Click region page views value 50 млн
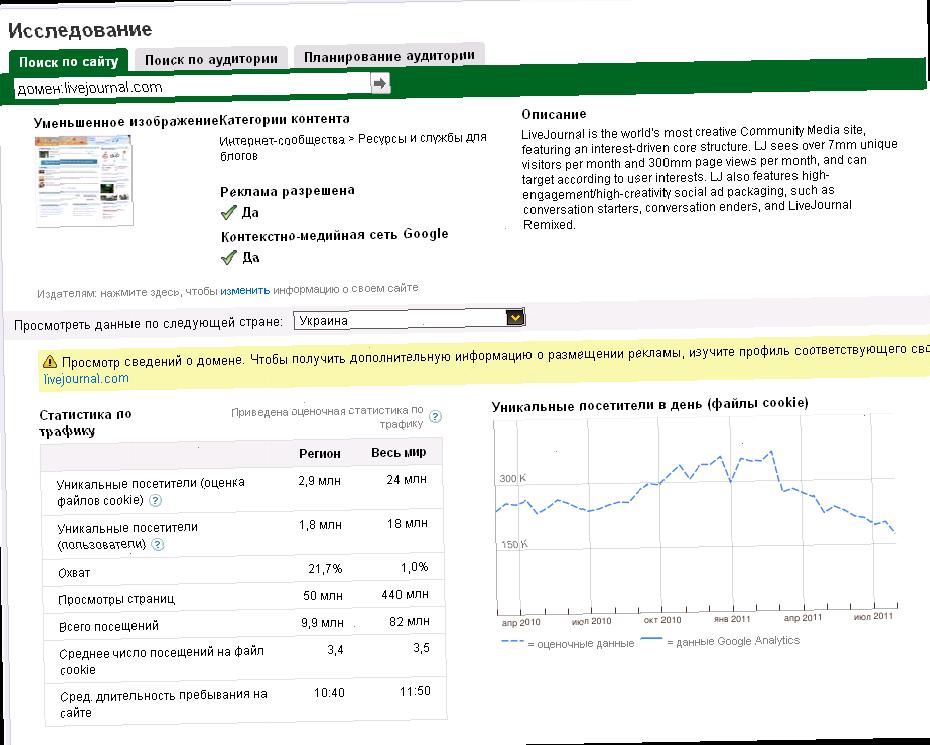 (323, 596)
